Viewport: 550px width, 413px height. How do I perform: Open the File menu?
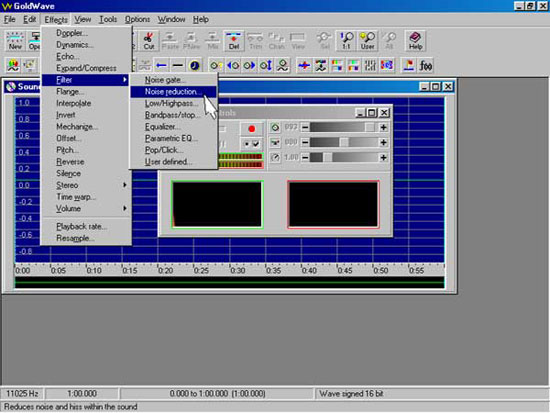9,19
